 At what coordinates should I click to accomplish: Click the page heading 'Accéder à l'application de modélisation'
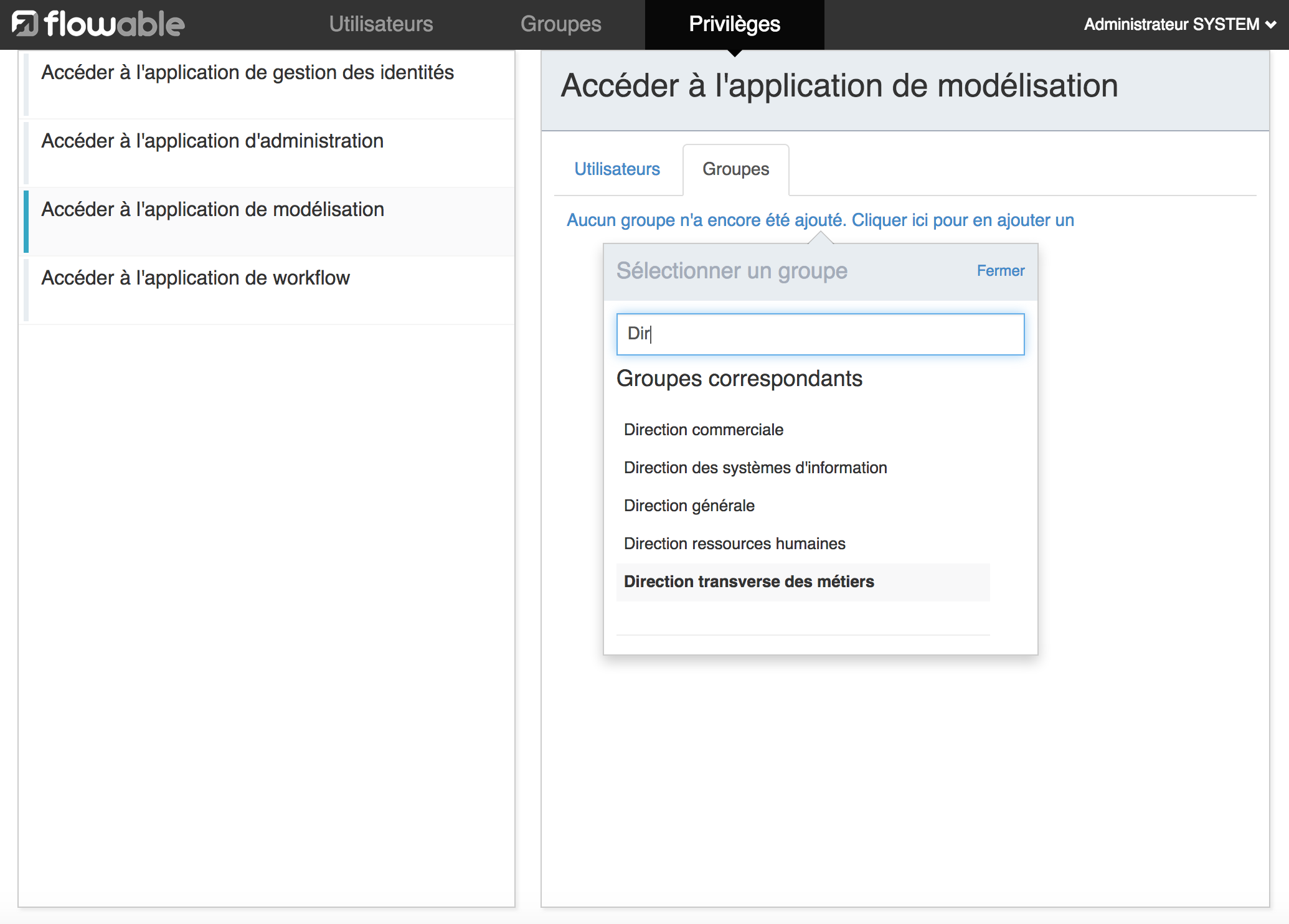839,86
